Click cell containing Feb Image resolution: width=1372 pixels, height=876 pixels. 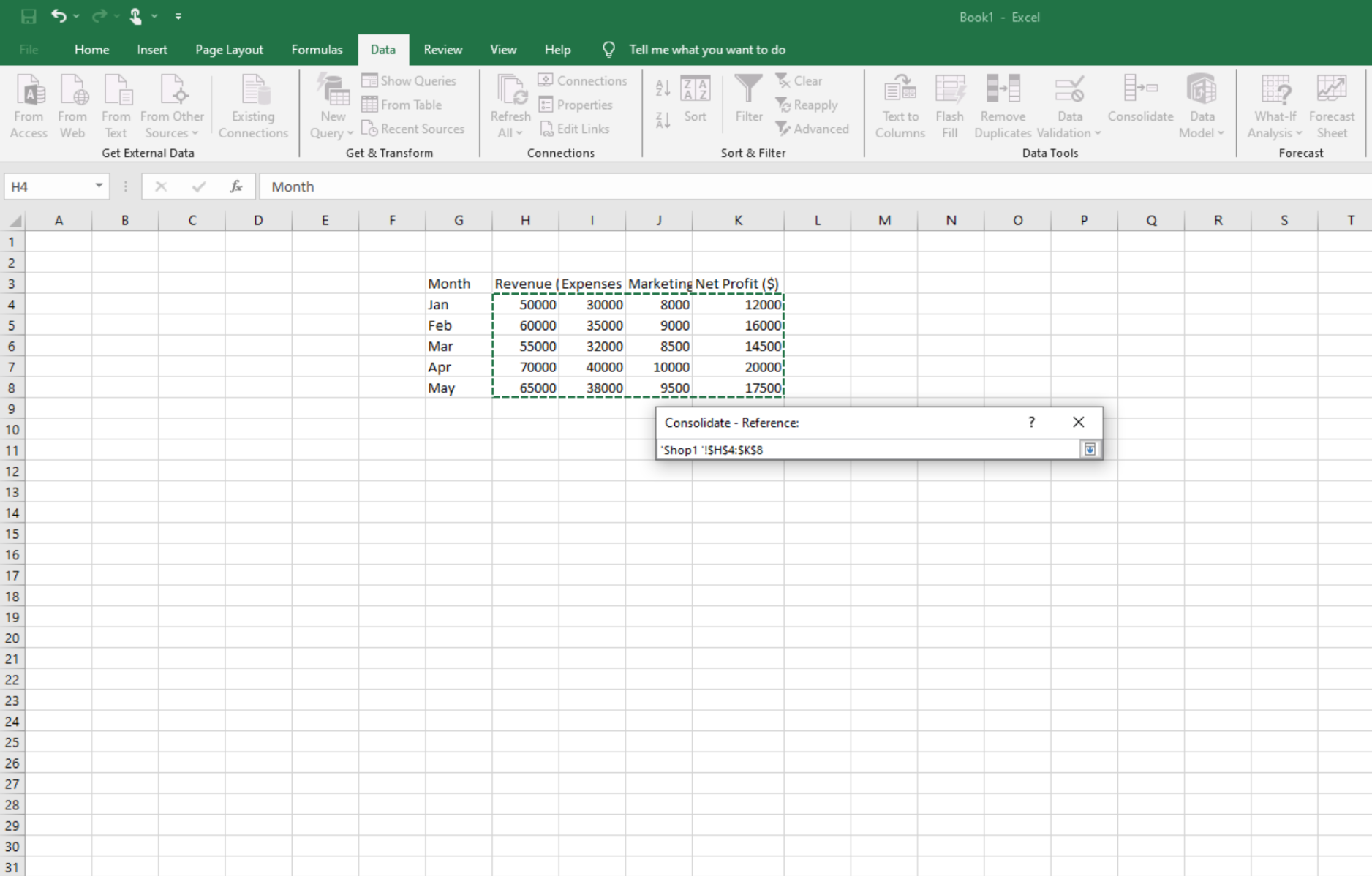coord(459,325)
